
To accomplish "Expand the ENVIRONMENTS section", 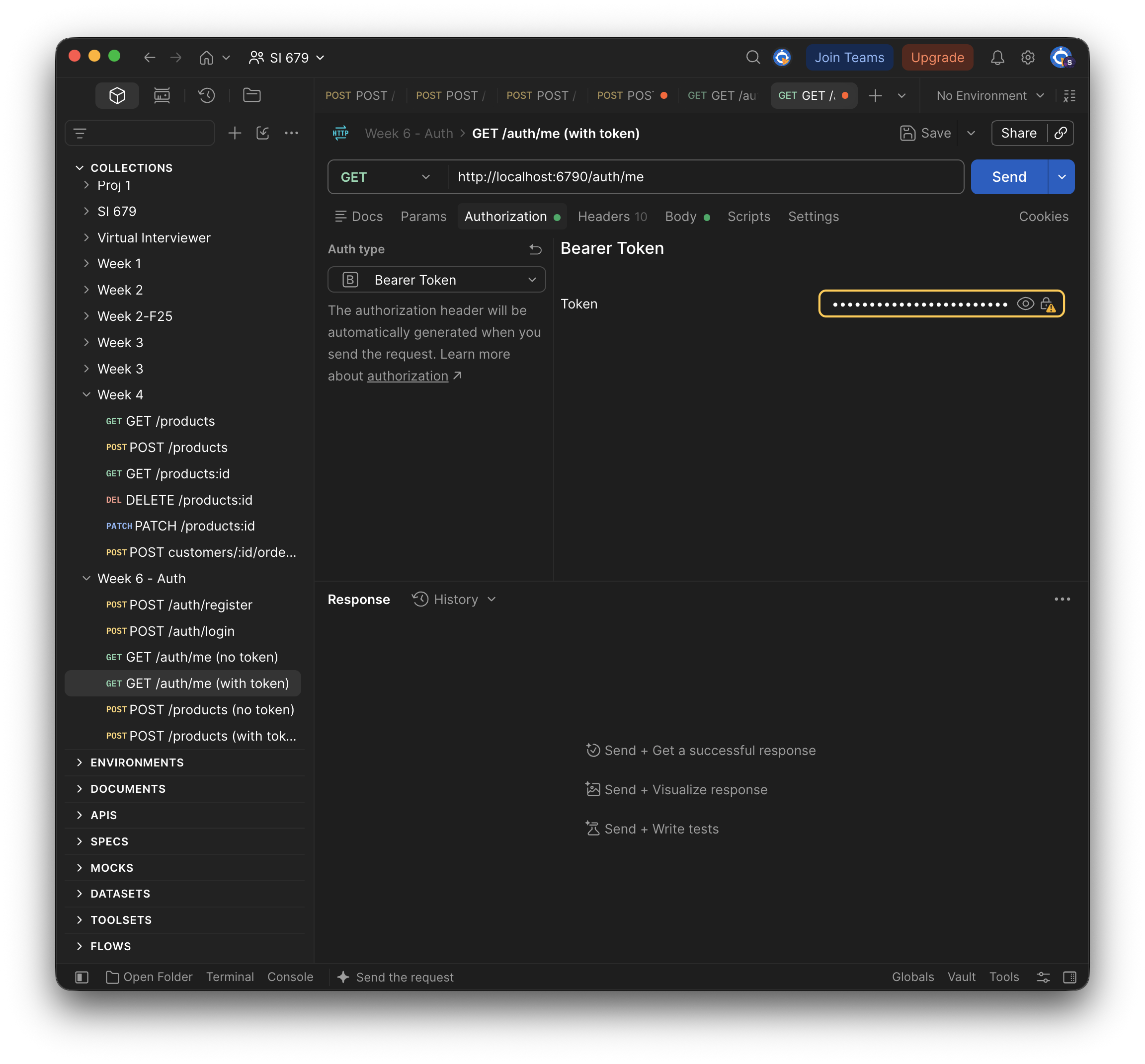I will 80,762.
